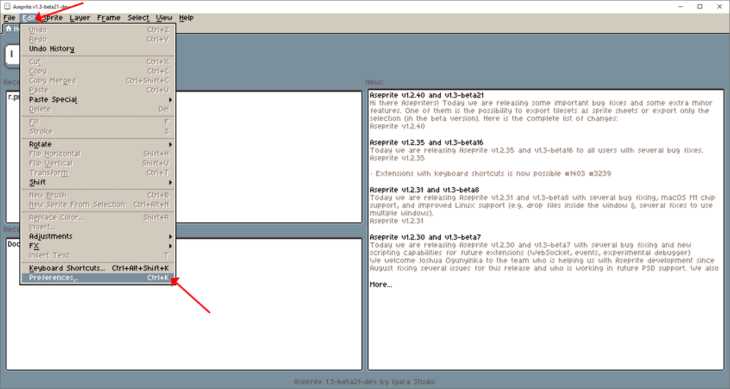Screen dimensions: 730x389
Task: Click the More... link in news
Action: [x=381, y=284]
